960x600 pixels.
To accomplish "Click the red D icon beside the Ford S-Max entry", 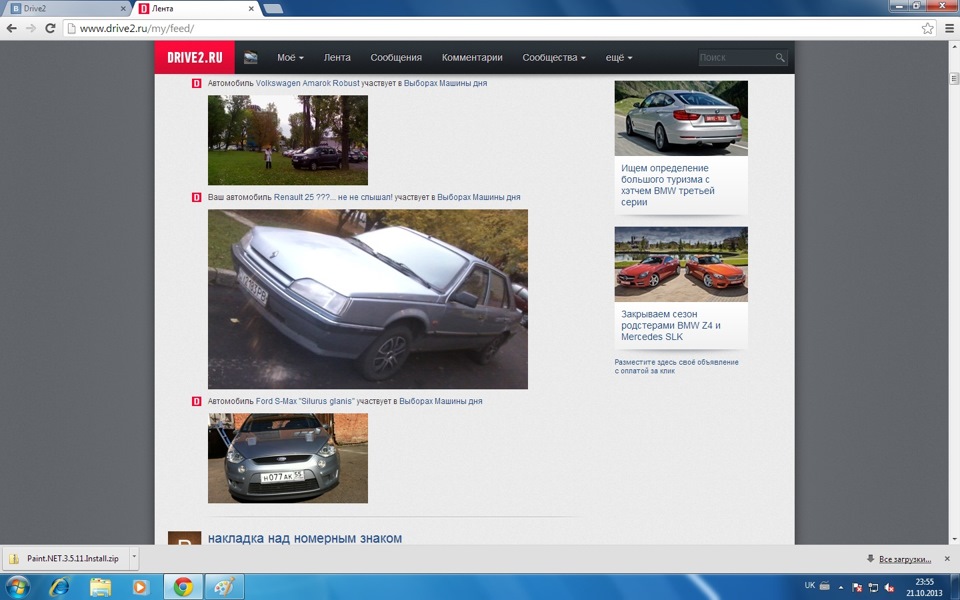I will click(197, 401).
